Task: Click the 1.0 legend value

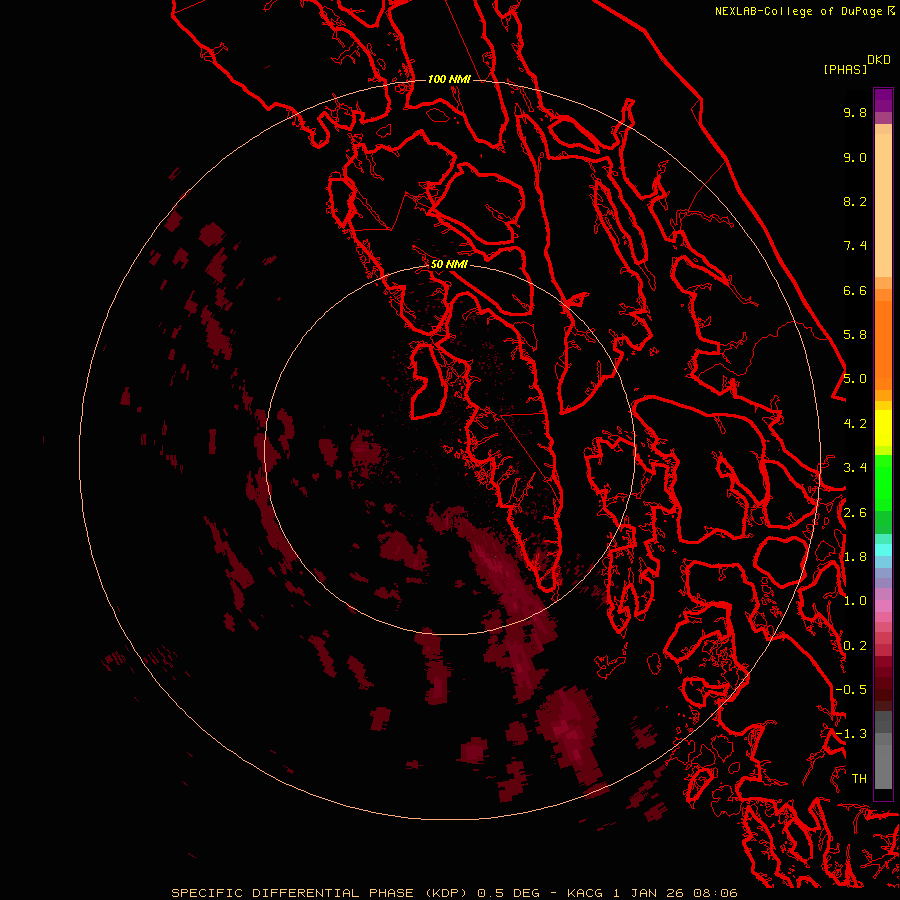Action: point(855,601)
